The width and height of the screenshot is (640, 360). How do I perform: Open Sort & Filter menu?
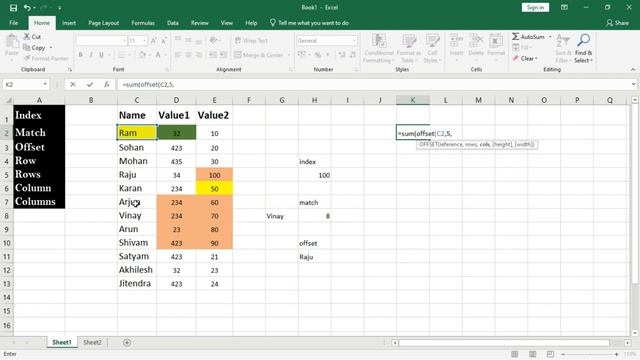pos(563,49)
